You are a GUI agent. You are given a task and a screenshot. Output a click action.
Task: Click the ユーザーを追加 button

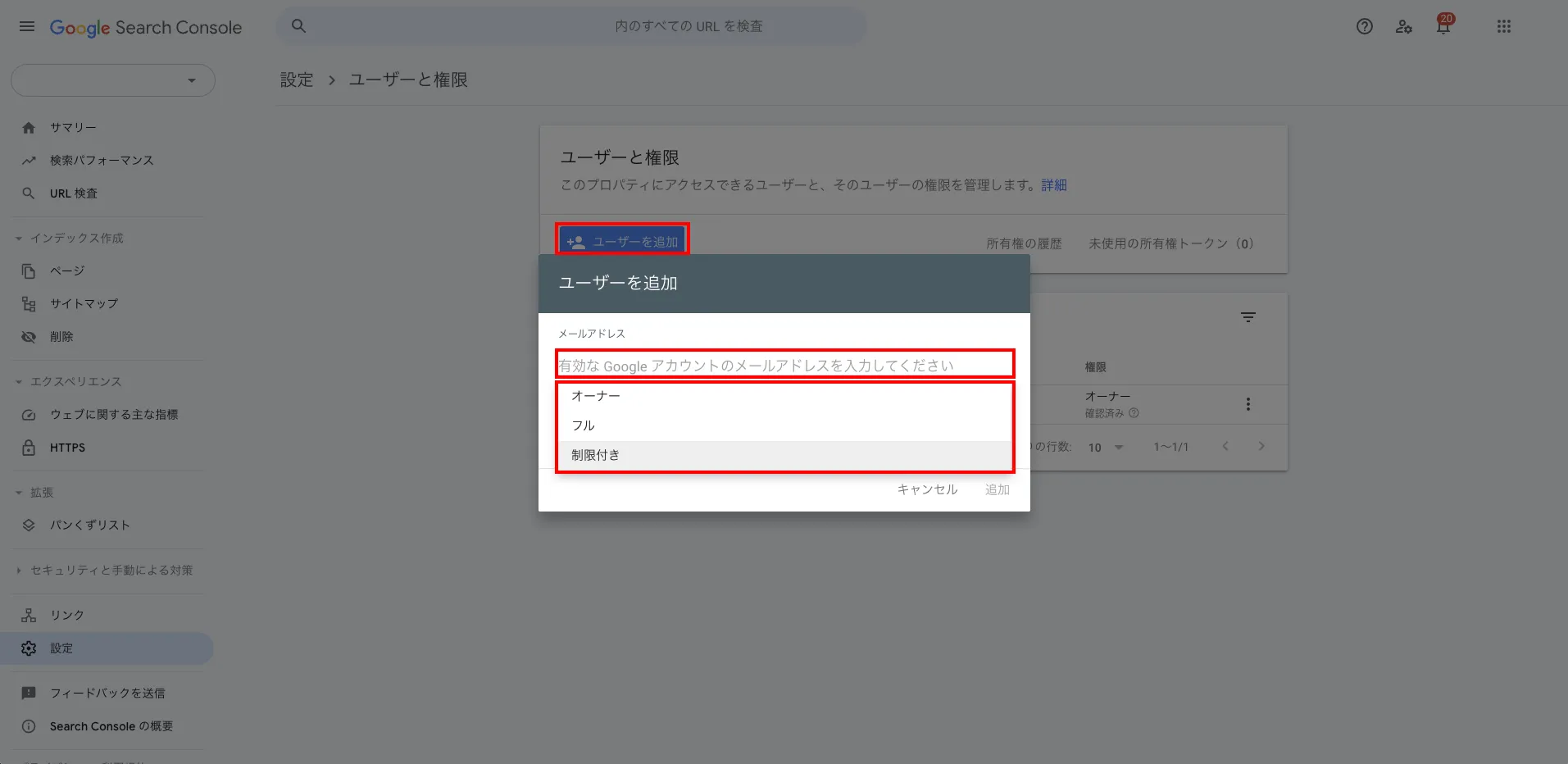click(622, 242)
